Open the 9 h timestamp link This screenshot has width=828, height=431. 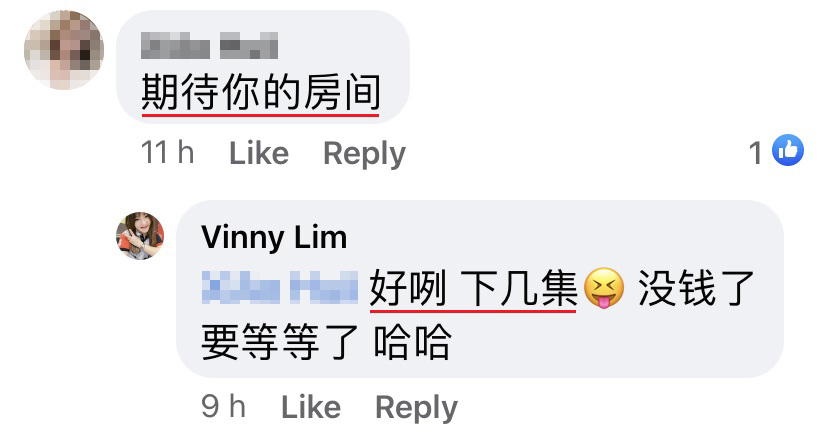click(x=223, y=407)
